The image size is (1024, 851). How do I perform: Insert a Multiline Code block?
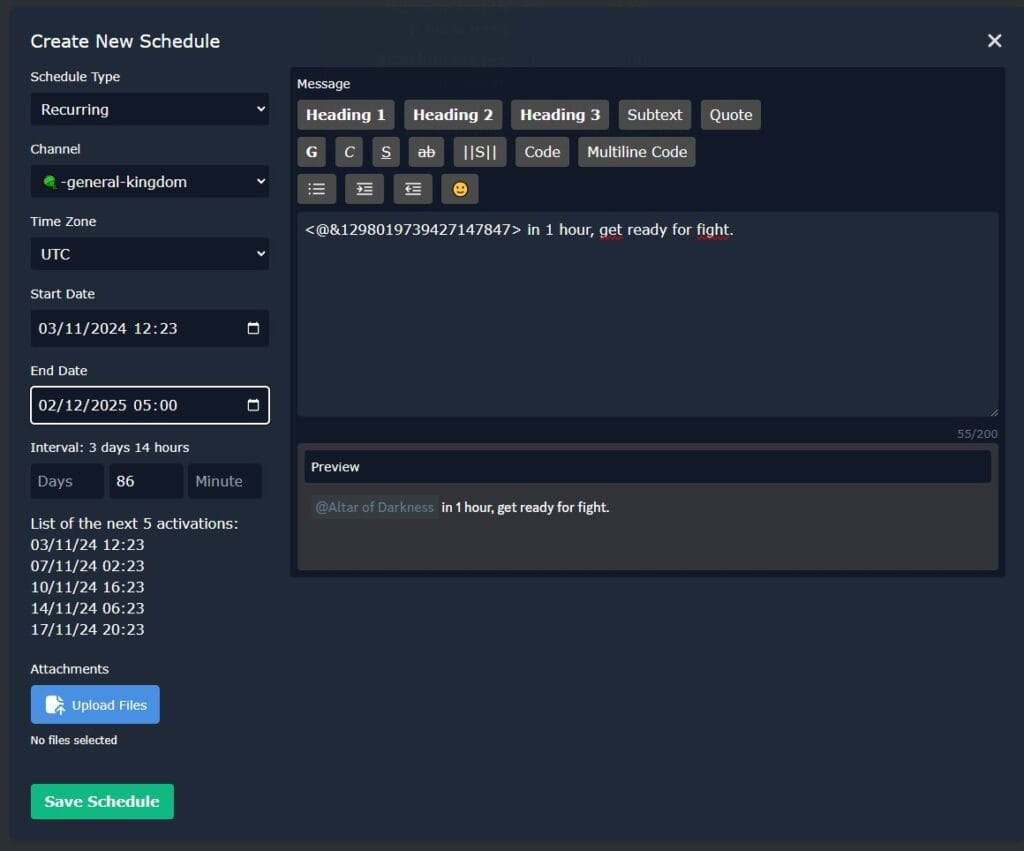636,151
